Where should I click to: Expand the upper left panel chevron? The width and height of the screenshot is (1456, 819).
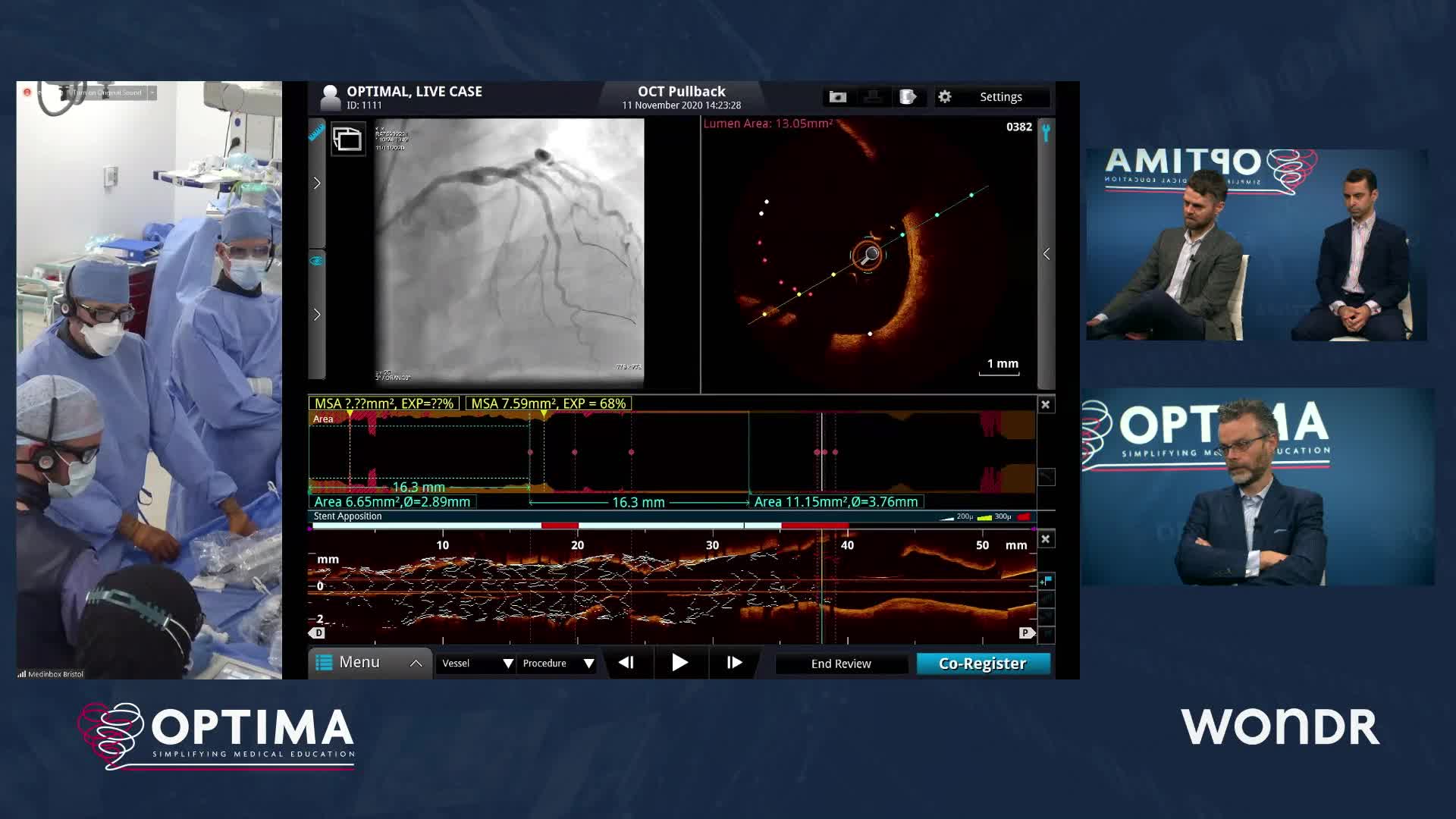317,184
